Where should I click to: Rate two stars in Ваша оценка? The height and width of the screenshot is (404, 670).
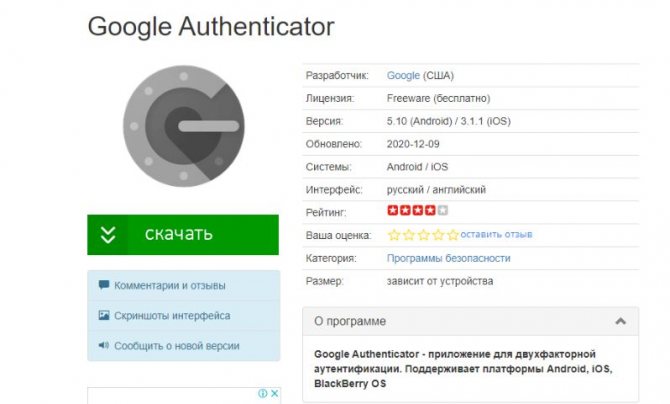pos(409,235)
